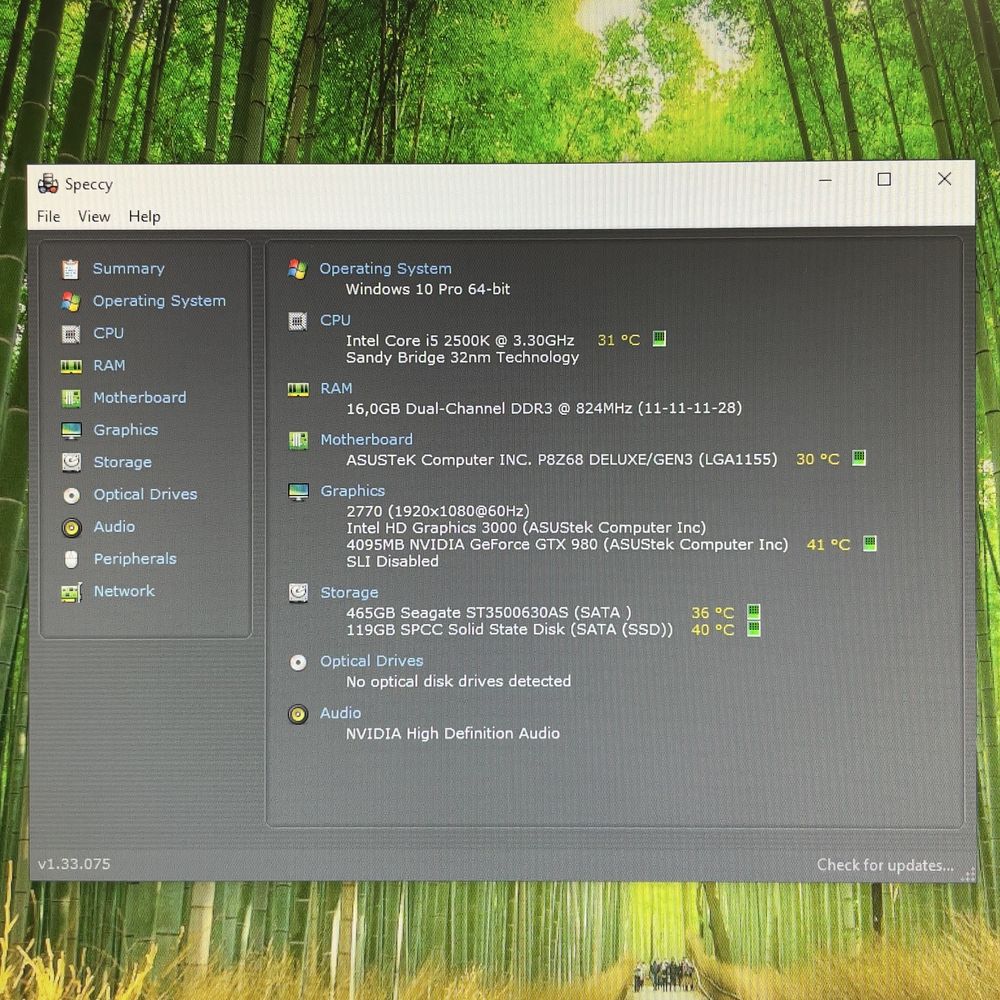The image size is (1000, 1000).
Task: Click the Optical Drives disc icon in sidebar
Action: (71, 495)
